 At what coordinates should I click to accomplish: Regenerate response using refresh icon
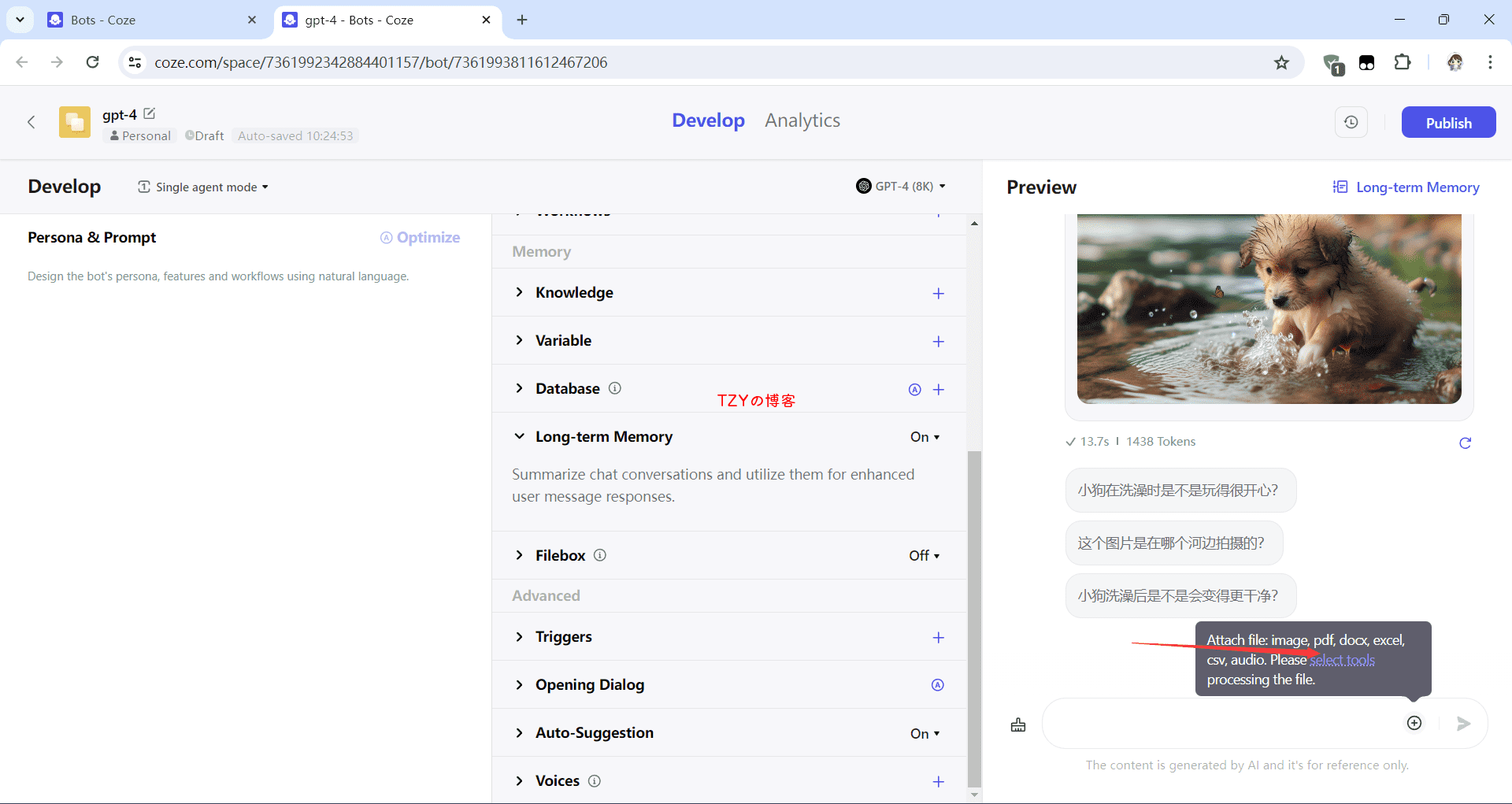[1465, 443]
